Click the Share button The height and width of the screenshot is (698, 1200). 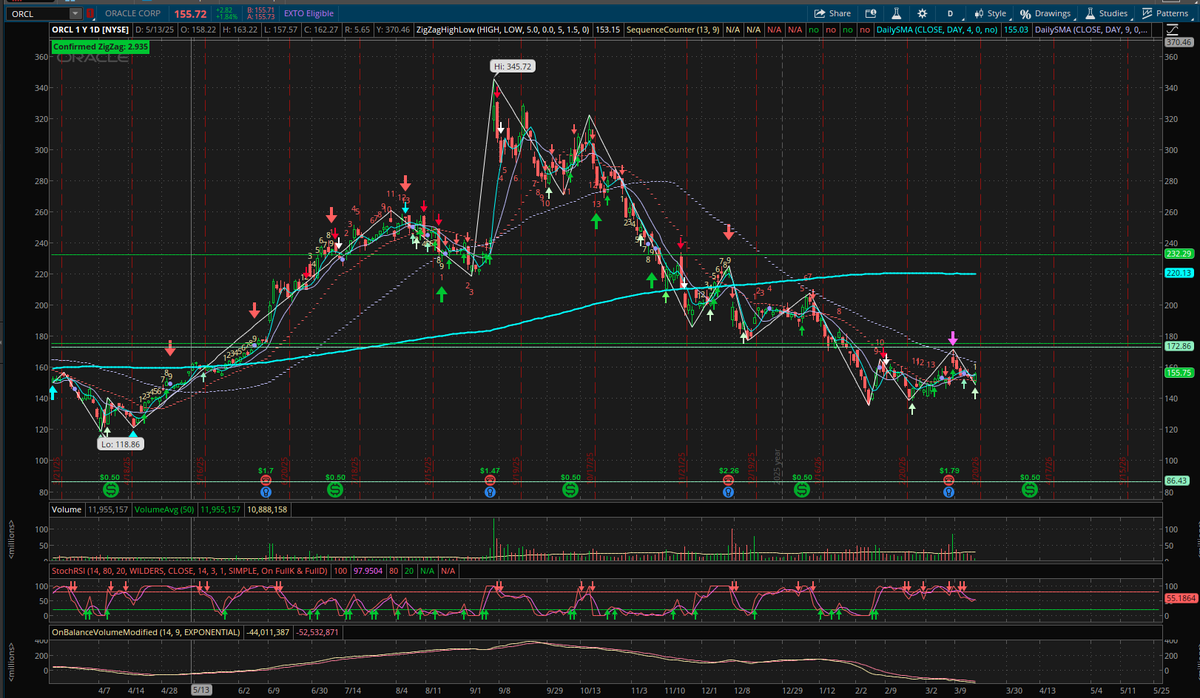tap(833, 14)
